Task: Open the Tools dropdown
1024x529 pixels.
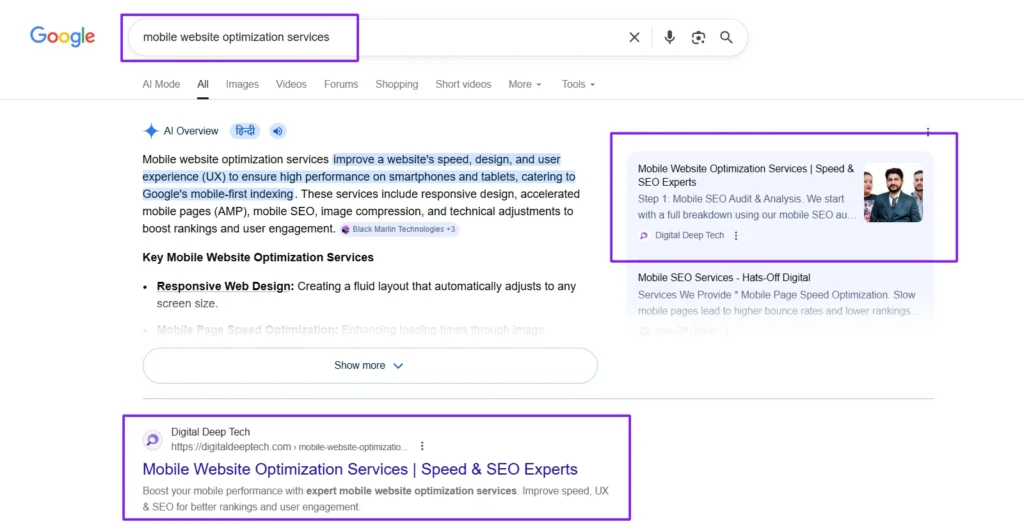Action: coord(579,84)
